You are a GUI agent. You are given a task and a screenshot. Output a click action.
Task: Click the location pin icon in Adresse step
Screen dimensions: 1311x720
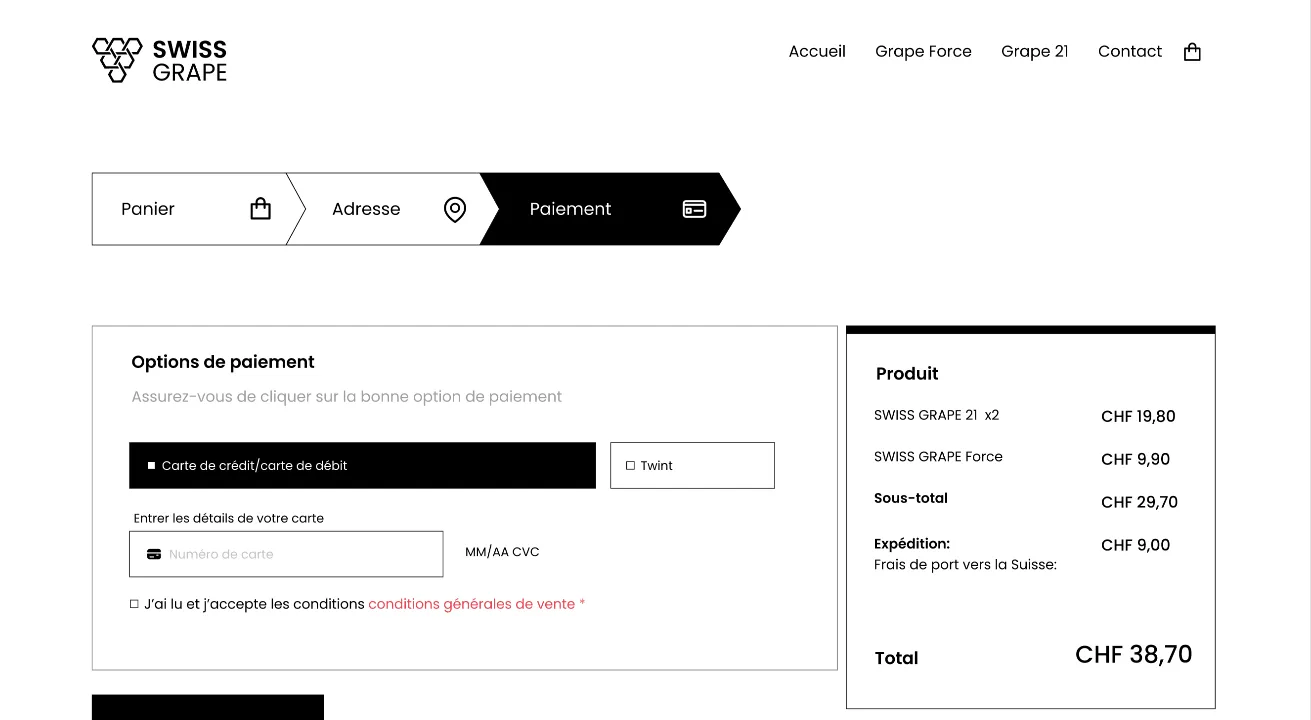click(455, 209)
